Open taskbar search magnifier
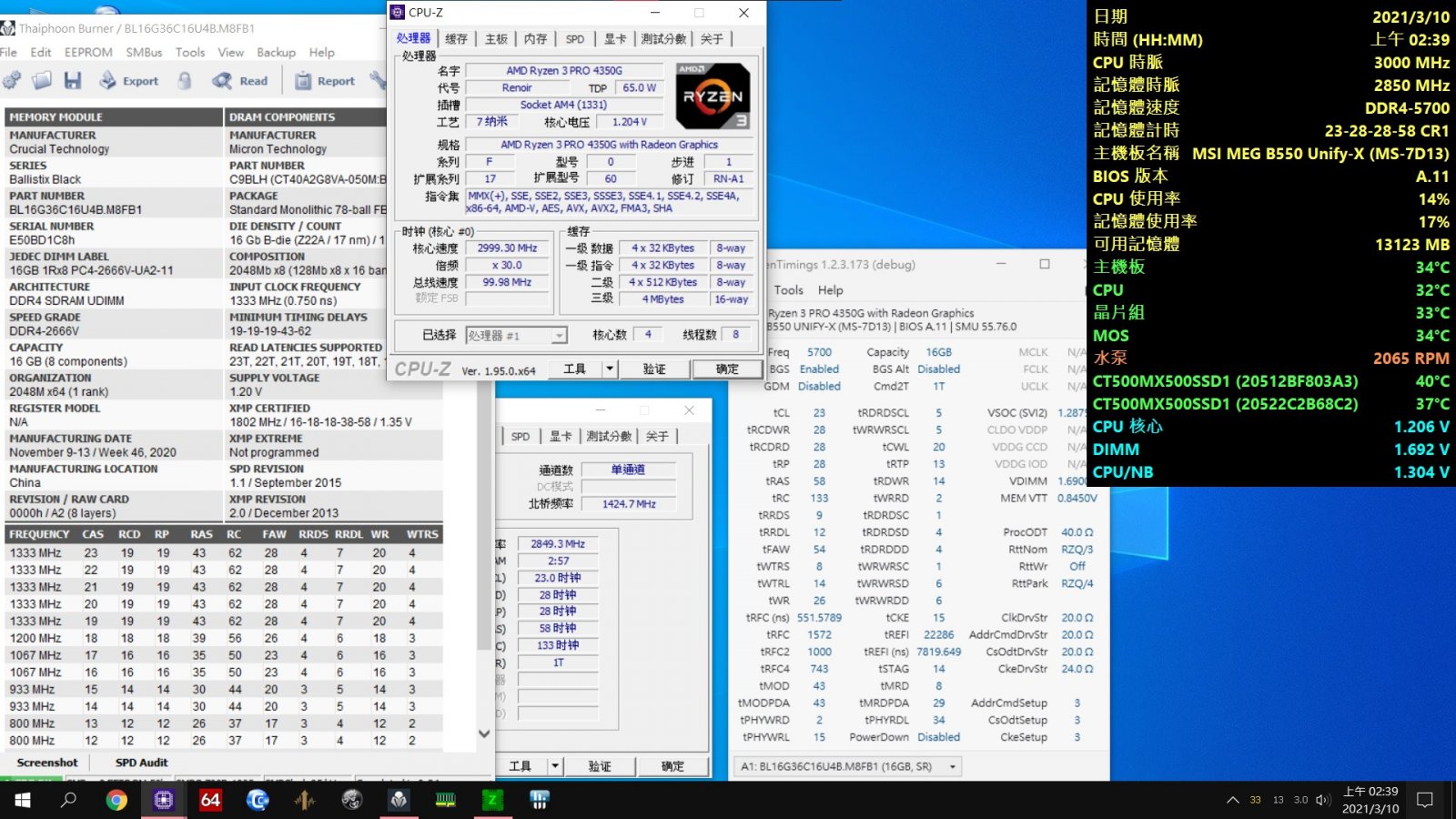 68,800
